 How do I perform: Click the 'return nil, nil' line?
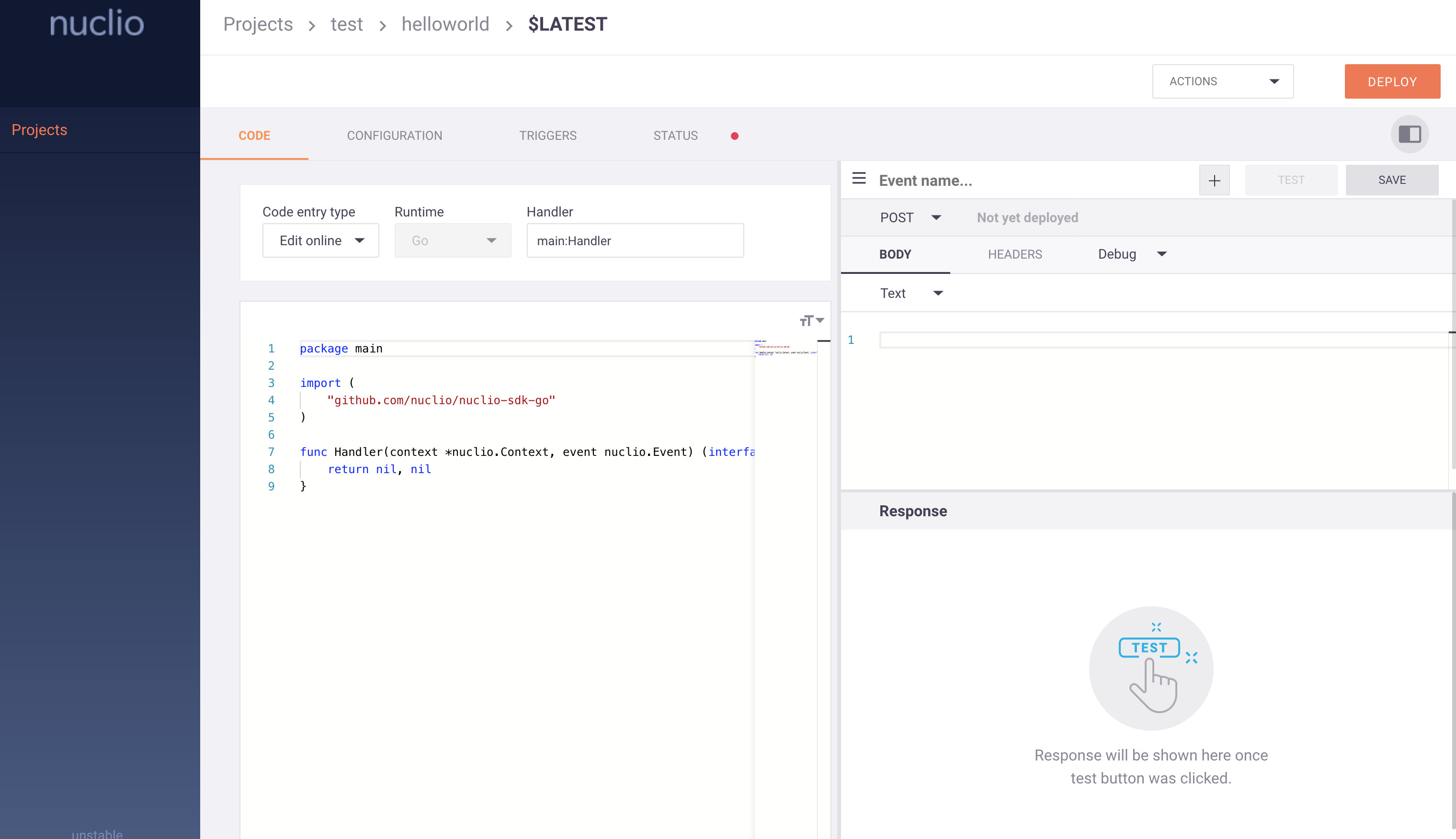coord(379,469)
